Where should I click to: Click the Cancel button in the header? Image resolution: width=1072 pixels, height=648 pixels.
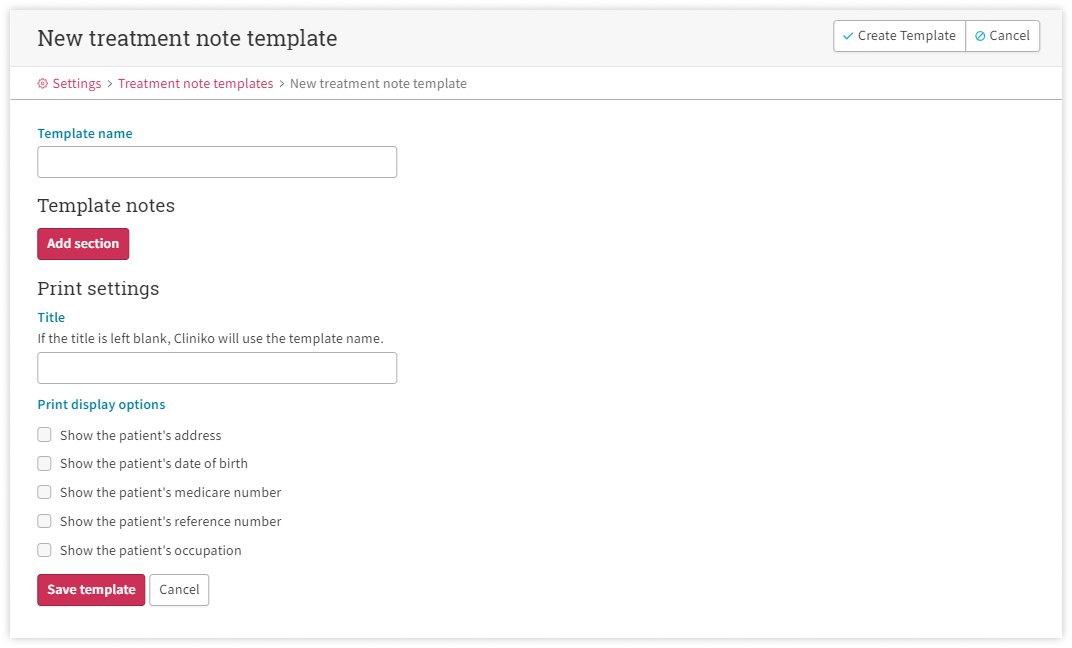coord(1003,36)
